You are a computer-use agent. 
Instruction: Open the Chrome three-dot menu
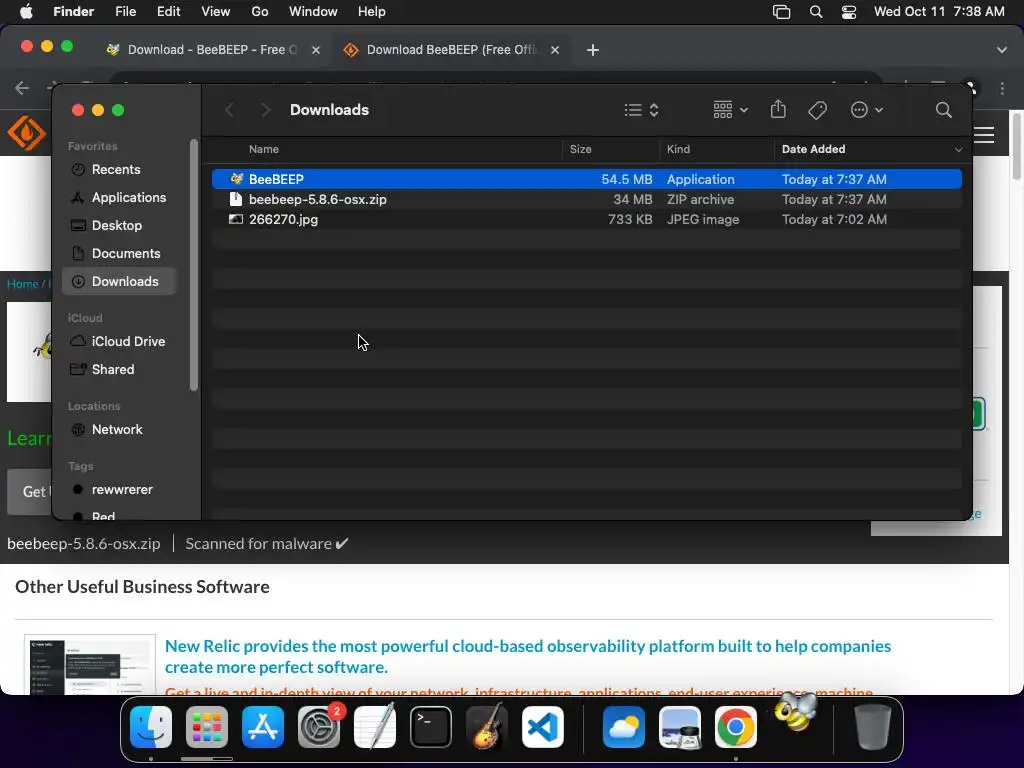point(1002,88)
